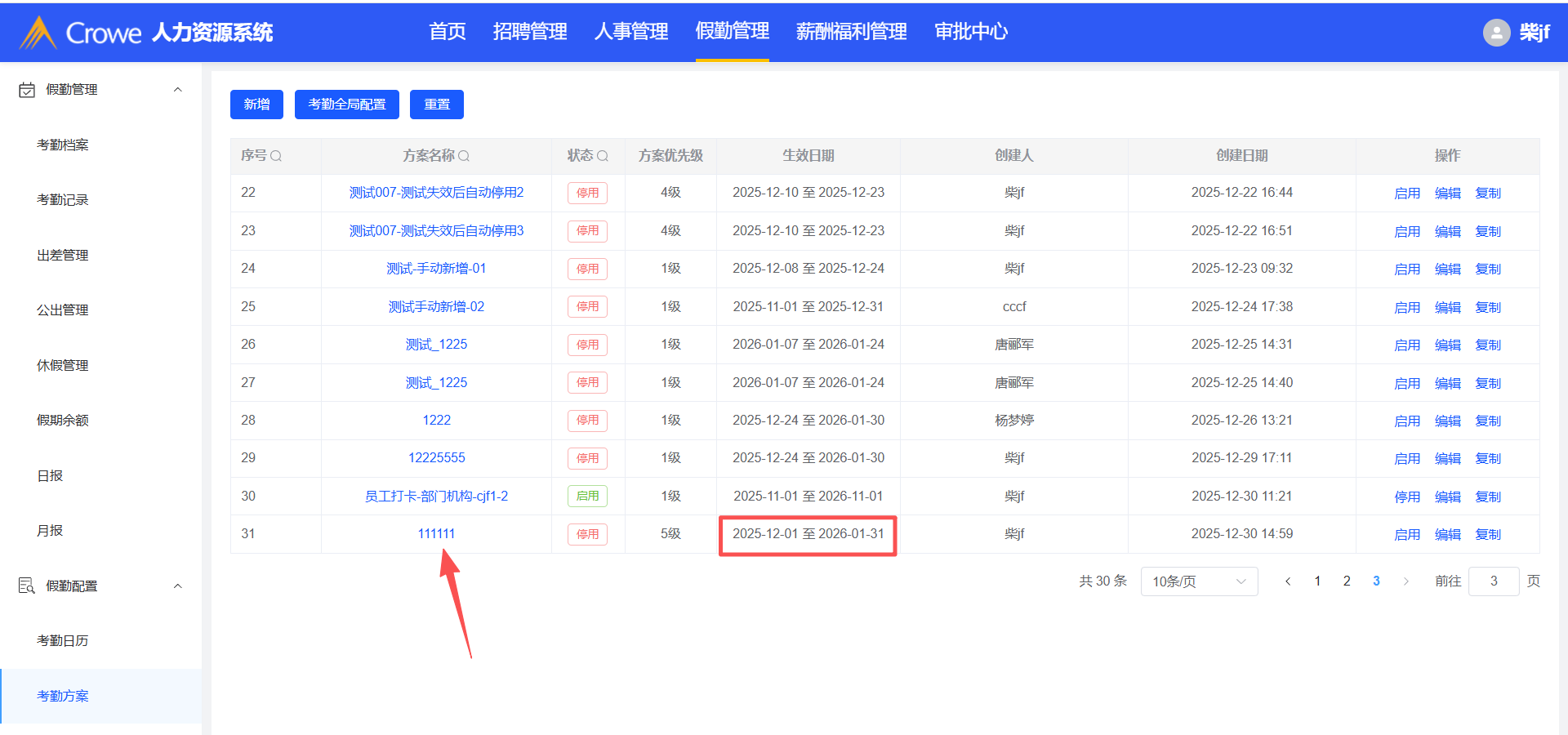Open the 薪酬福利管理 top menu
Viewport: 1568px width, 735px height.
click(x=852, y=32)
